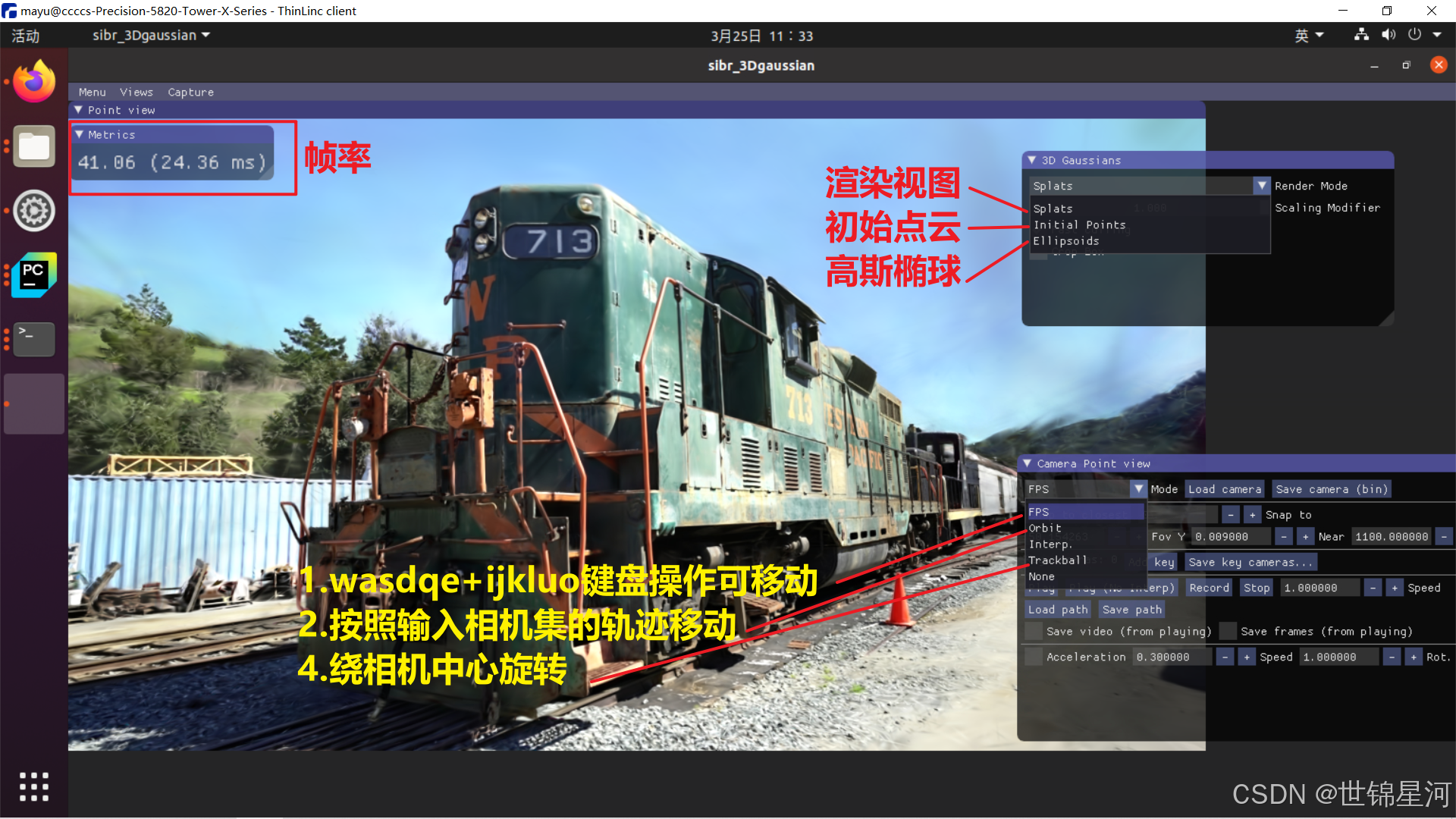Viewport: 1456px width, 819px height.
Task: Decrease Fov Y with minus button
Action: pyautogui.click(x=1284, y=537)
